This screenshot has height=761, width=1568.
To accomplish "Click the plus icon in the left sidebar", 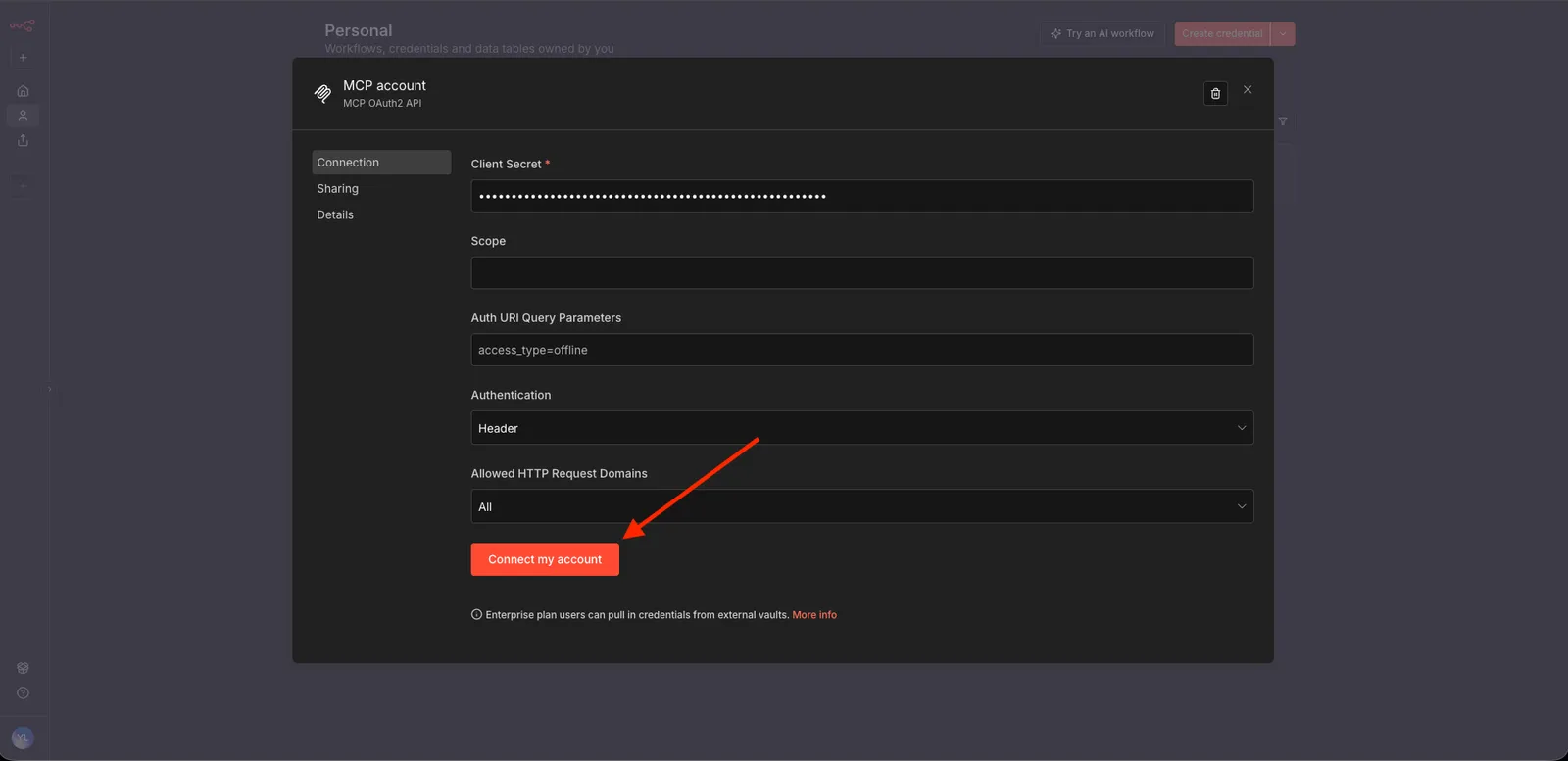I will tap(23, 58).
